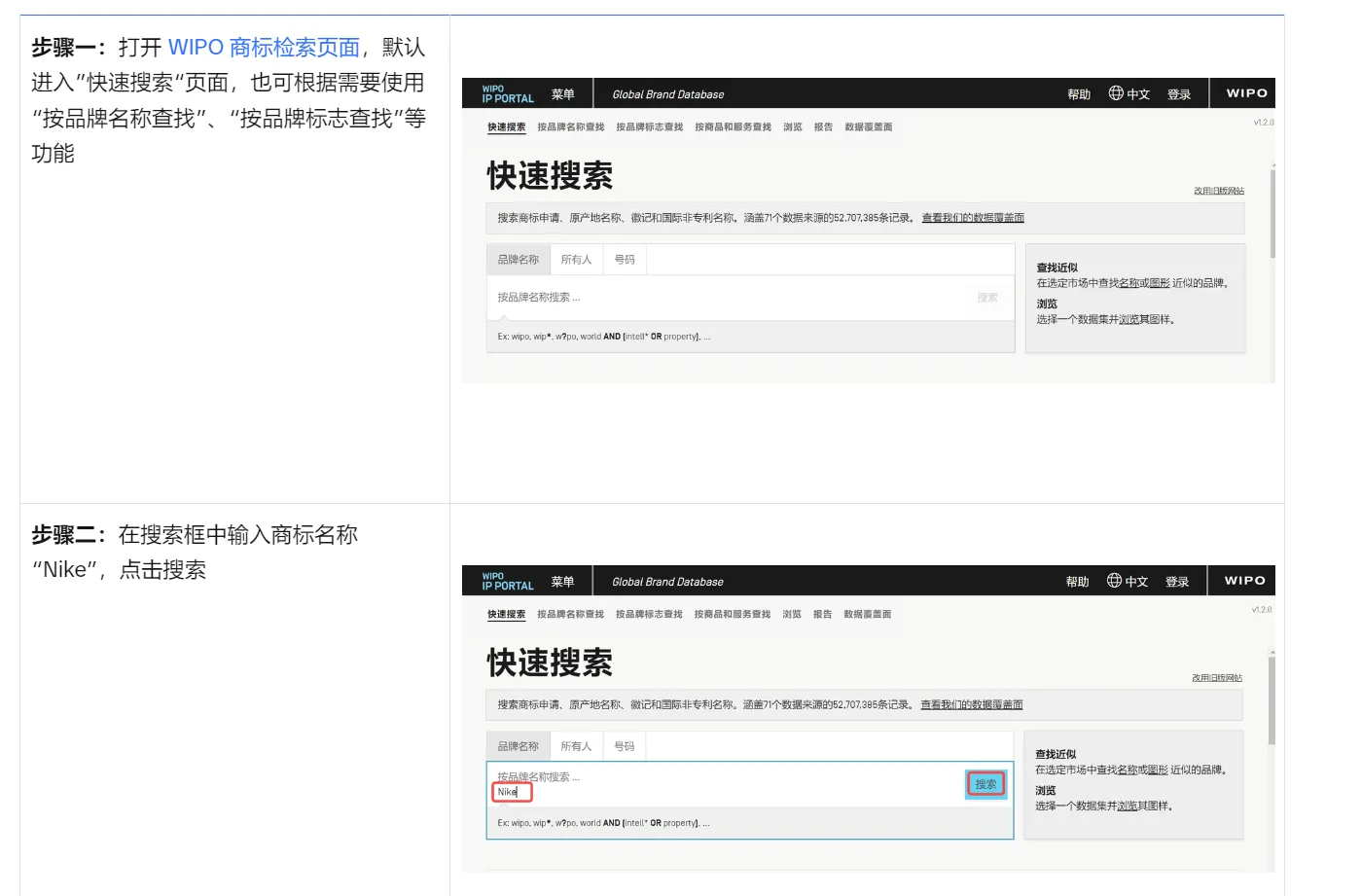Click the vertical scrollbar in step-one screenshot
This screenshot has width=1361, height=896.
[x=1272, y=214]
